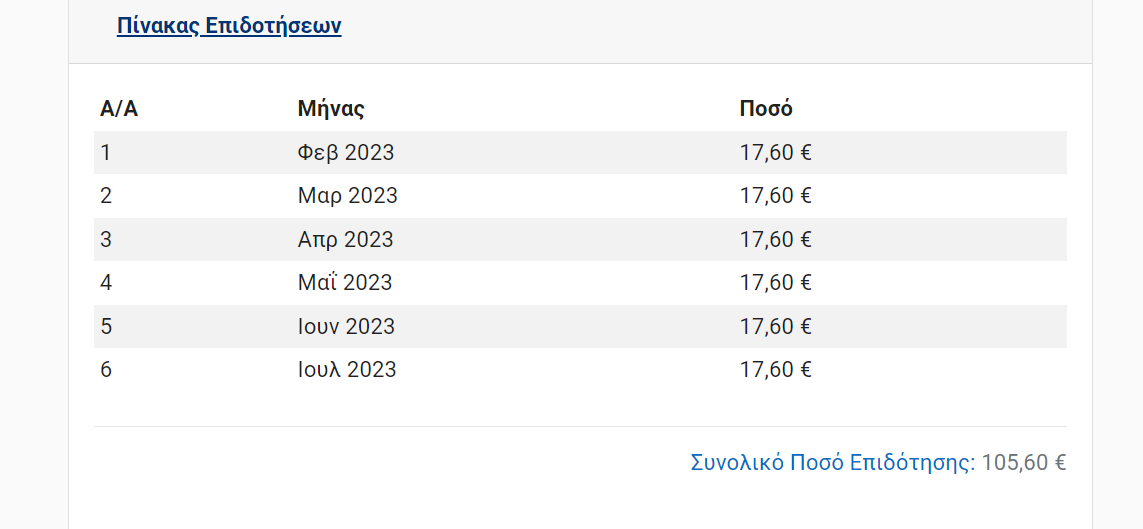
Task: Select the Μαϊ 2023 month cell
Action: click(345, 283)
